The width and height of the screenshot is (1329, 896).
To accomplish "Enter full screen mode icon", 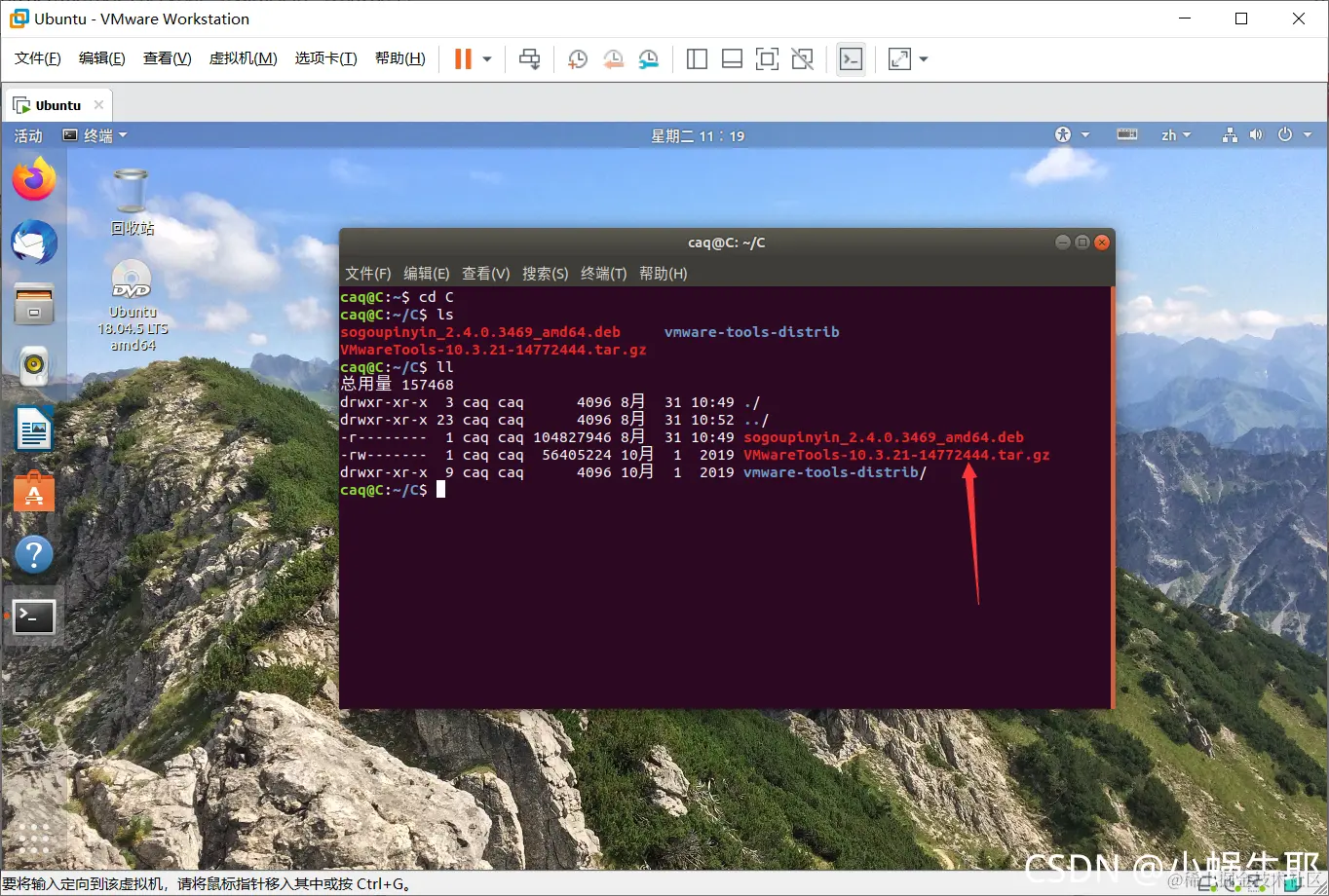I will (767, 59).
